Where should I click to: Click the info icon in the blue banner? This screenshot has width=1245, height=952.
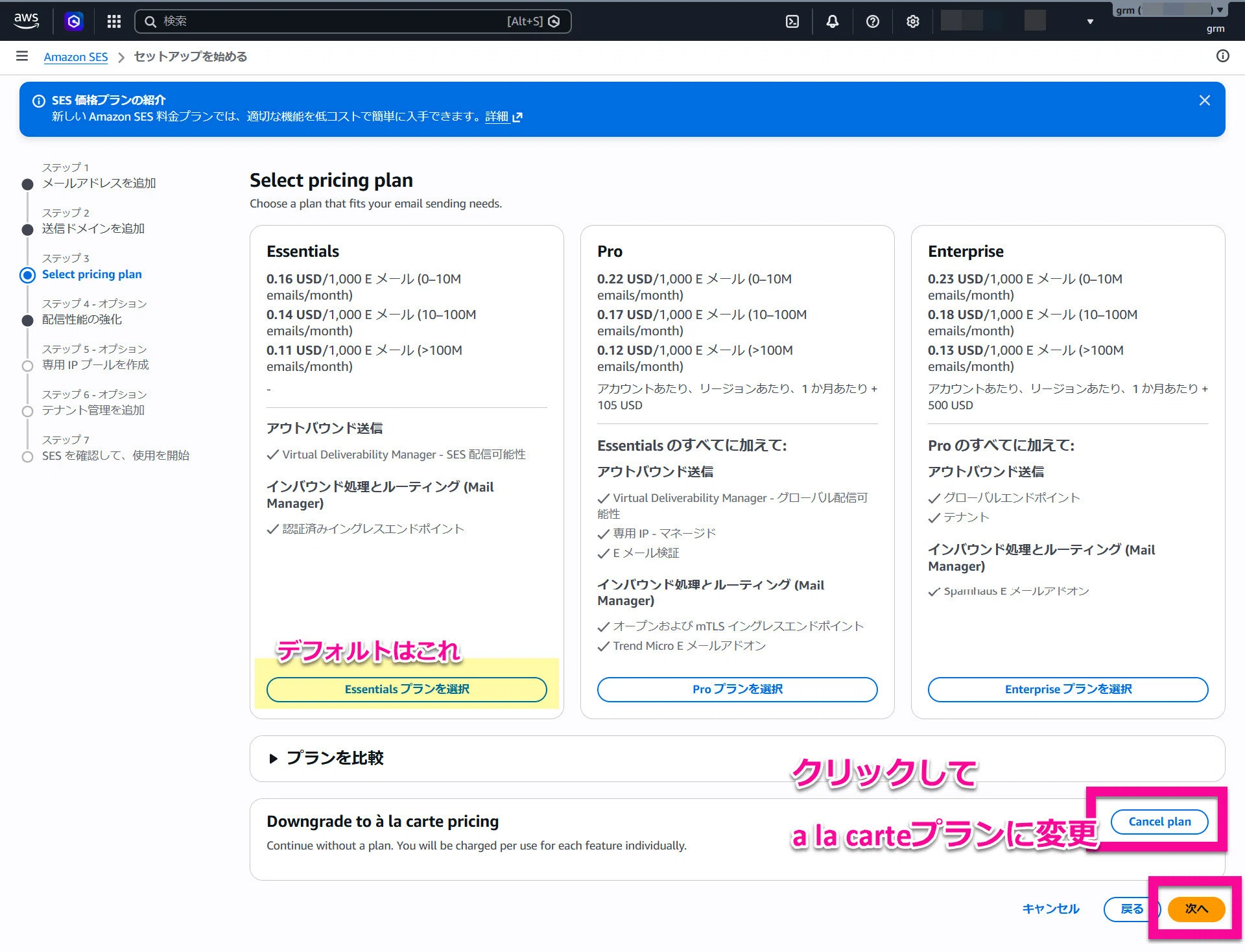pos(39,101)
